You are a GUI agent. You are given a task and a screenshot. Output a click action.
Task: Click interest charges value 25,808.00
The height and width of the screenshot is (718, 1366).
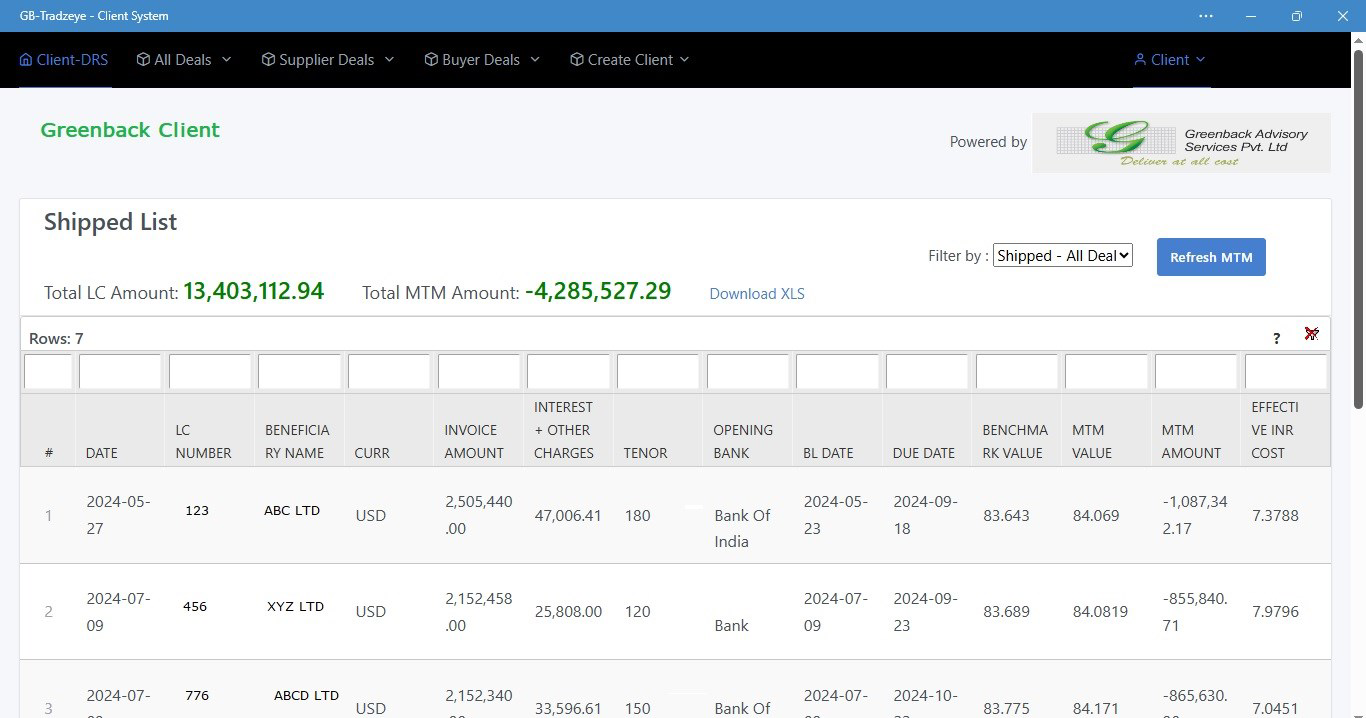coord(568,611)
